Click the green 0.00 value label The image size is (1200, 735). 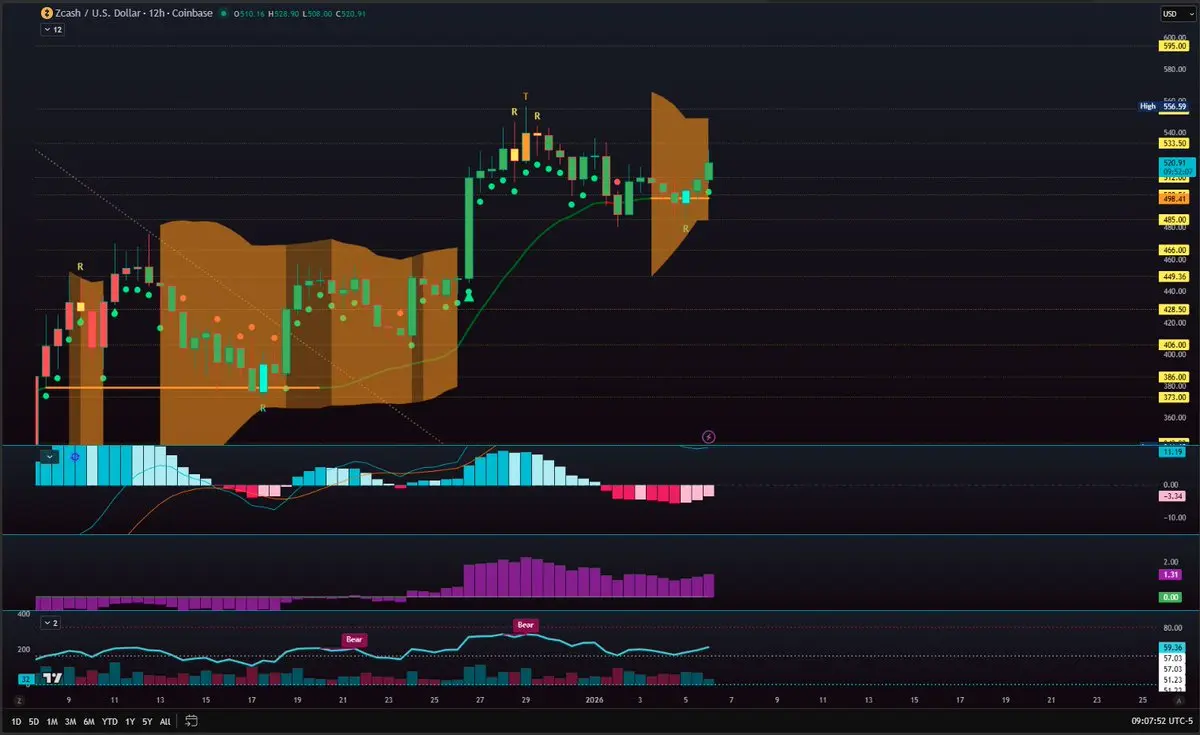(1171, 597)
